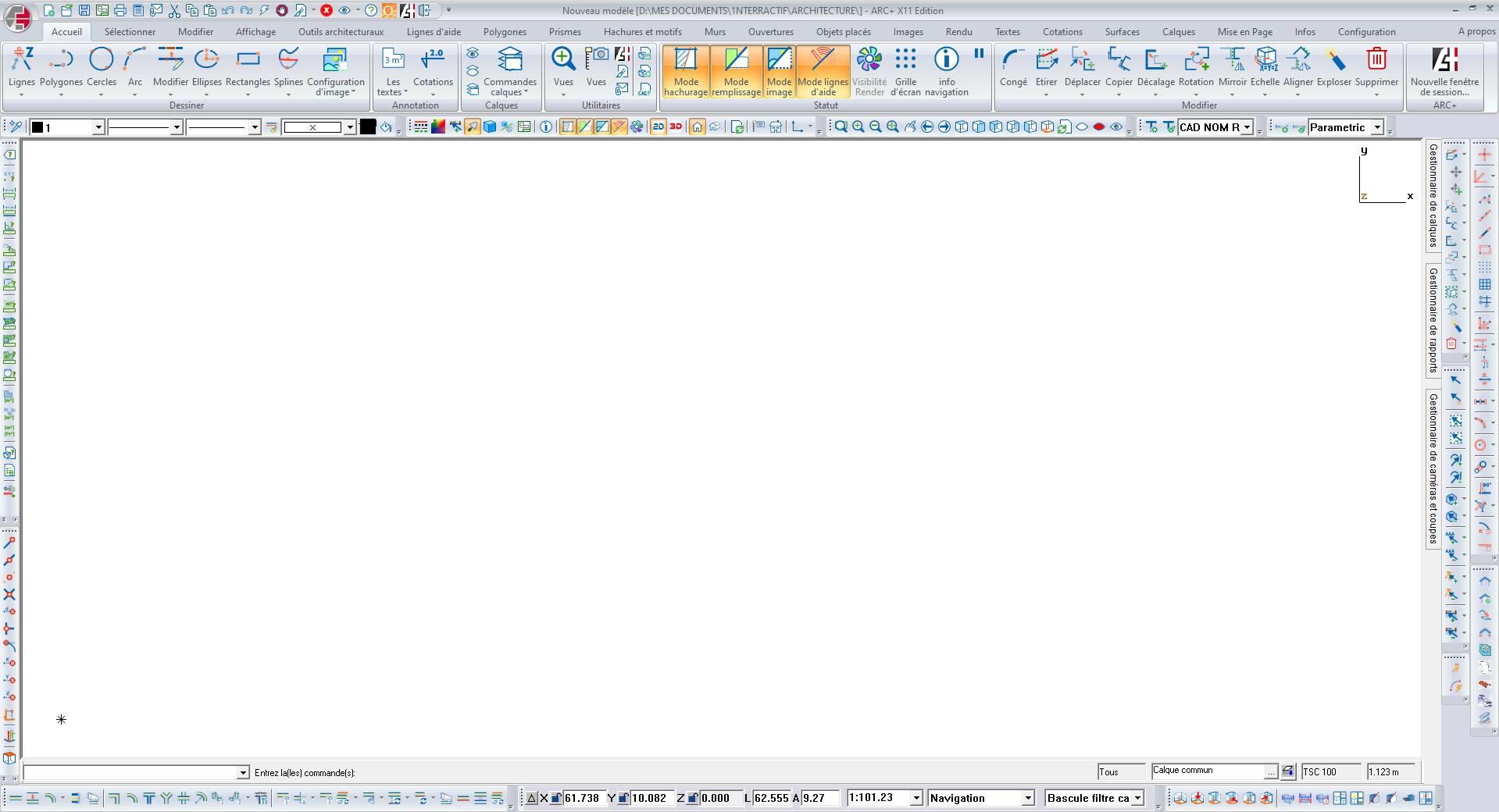The image size is (1499, 812).
Task: Disable Mode lignes d'aide
Action: point(823,71)
